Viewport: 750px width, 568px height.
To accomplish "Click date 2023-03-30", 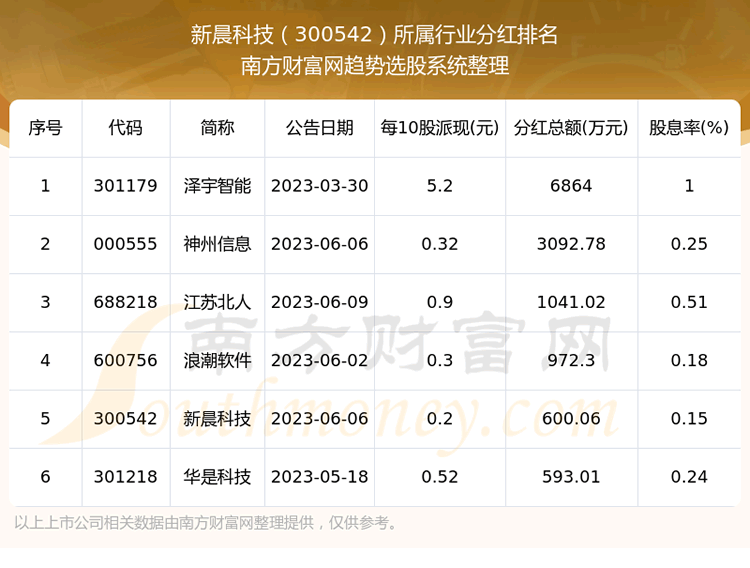I will (x=320, y=186).
